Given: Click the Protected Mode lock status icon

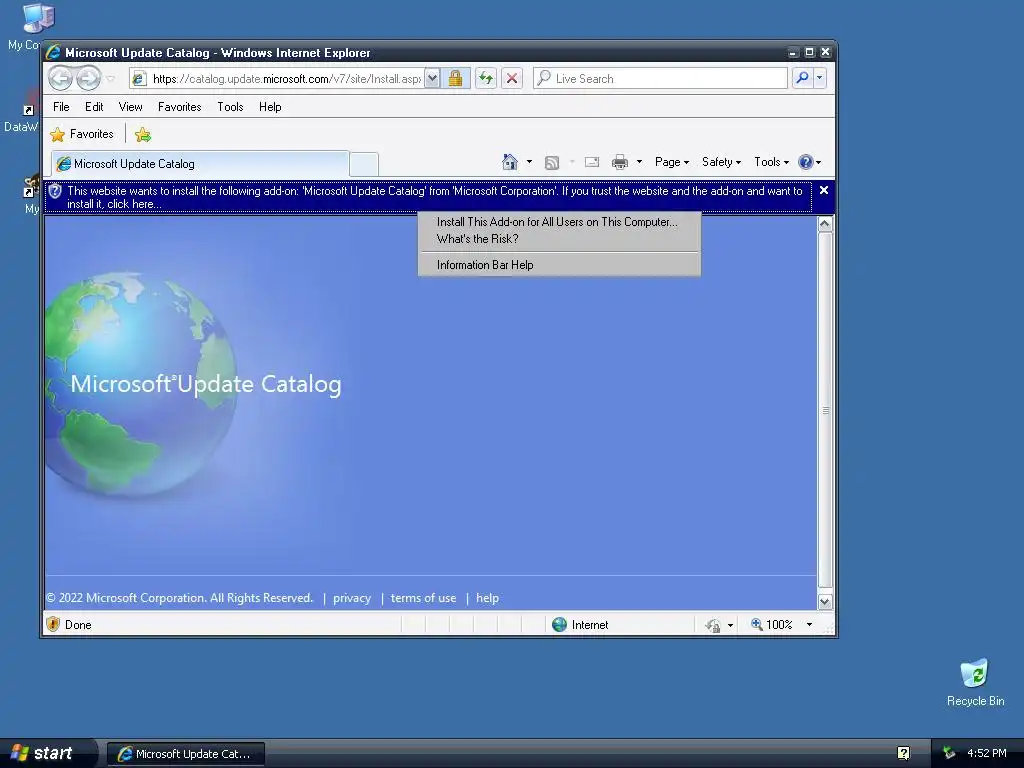Looking at the screenshot, I should point(712,626).
